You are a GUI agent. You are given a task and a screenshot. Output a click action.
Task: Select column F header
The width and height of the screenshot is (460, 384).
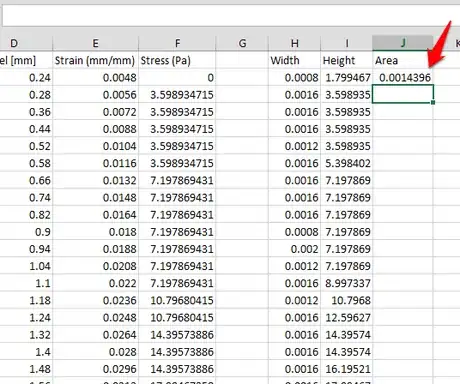pyautogui.click(x=177, y=43)
